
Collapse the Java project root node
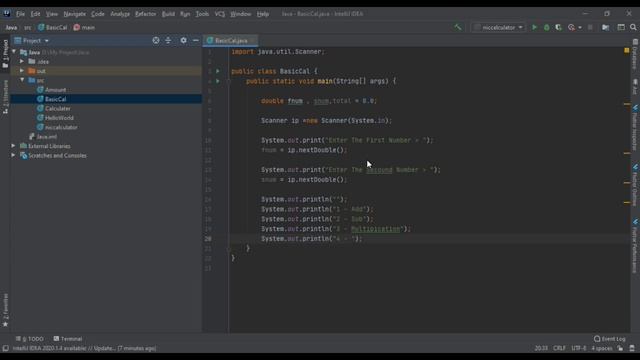point(14,52)
